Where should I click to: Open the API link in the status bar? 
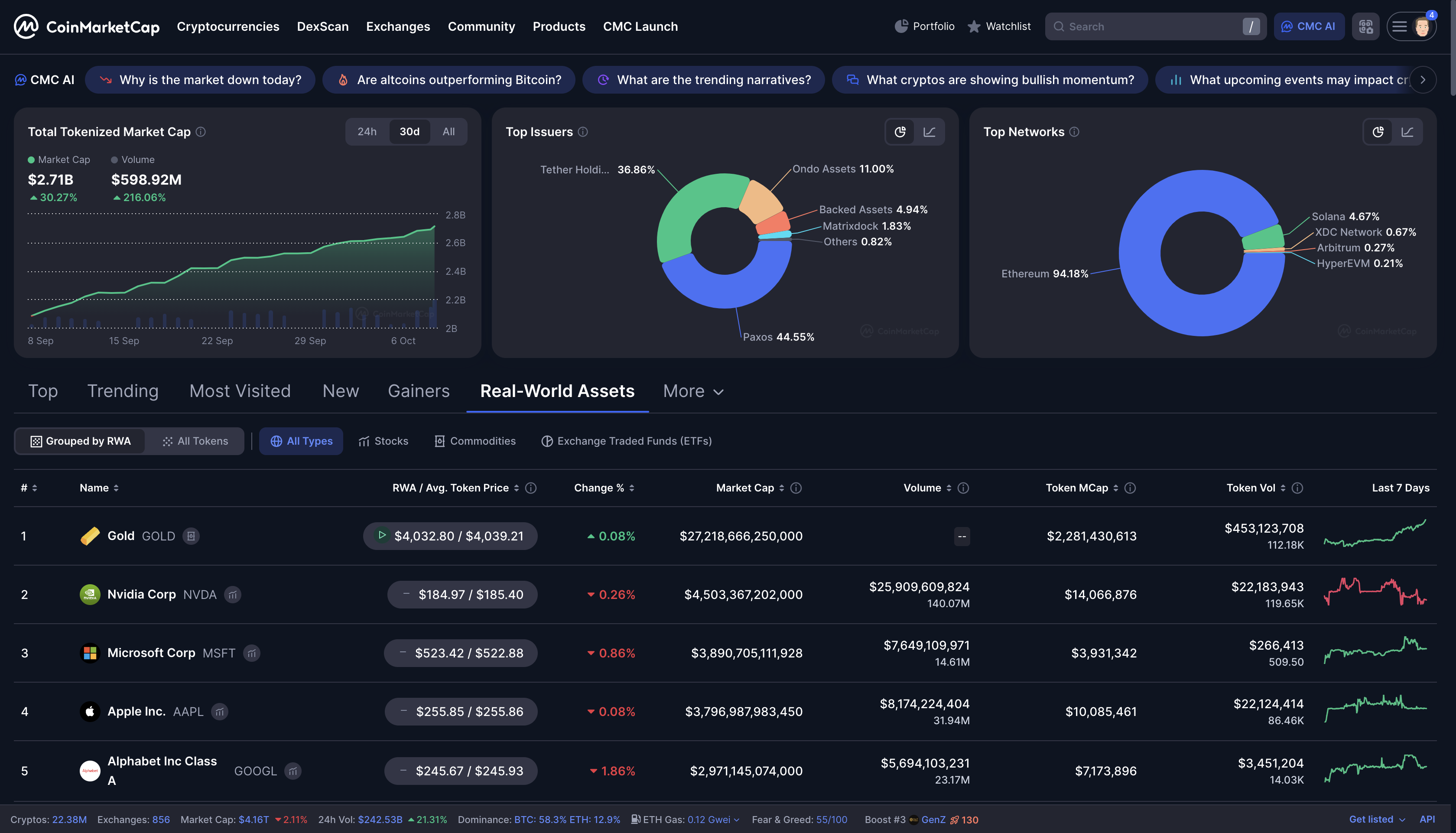pos(1427,819)
